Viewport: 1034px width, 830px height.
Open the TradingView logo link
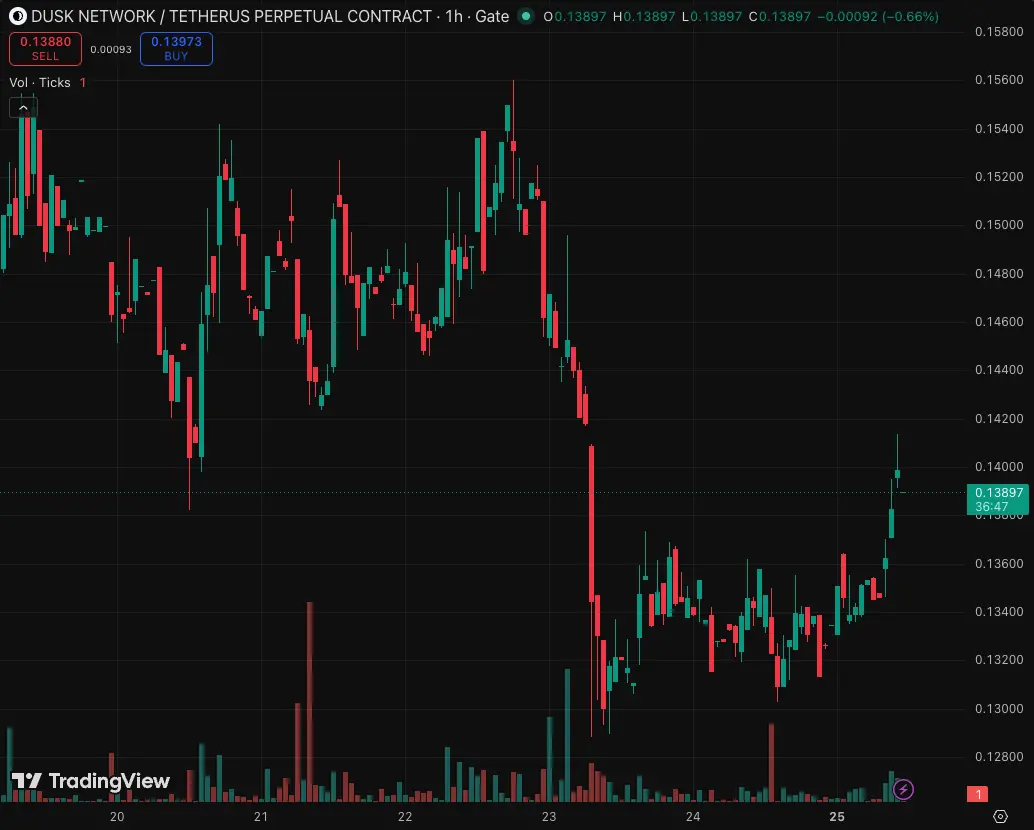click(x=91, y=781)
